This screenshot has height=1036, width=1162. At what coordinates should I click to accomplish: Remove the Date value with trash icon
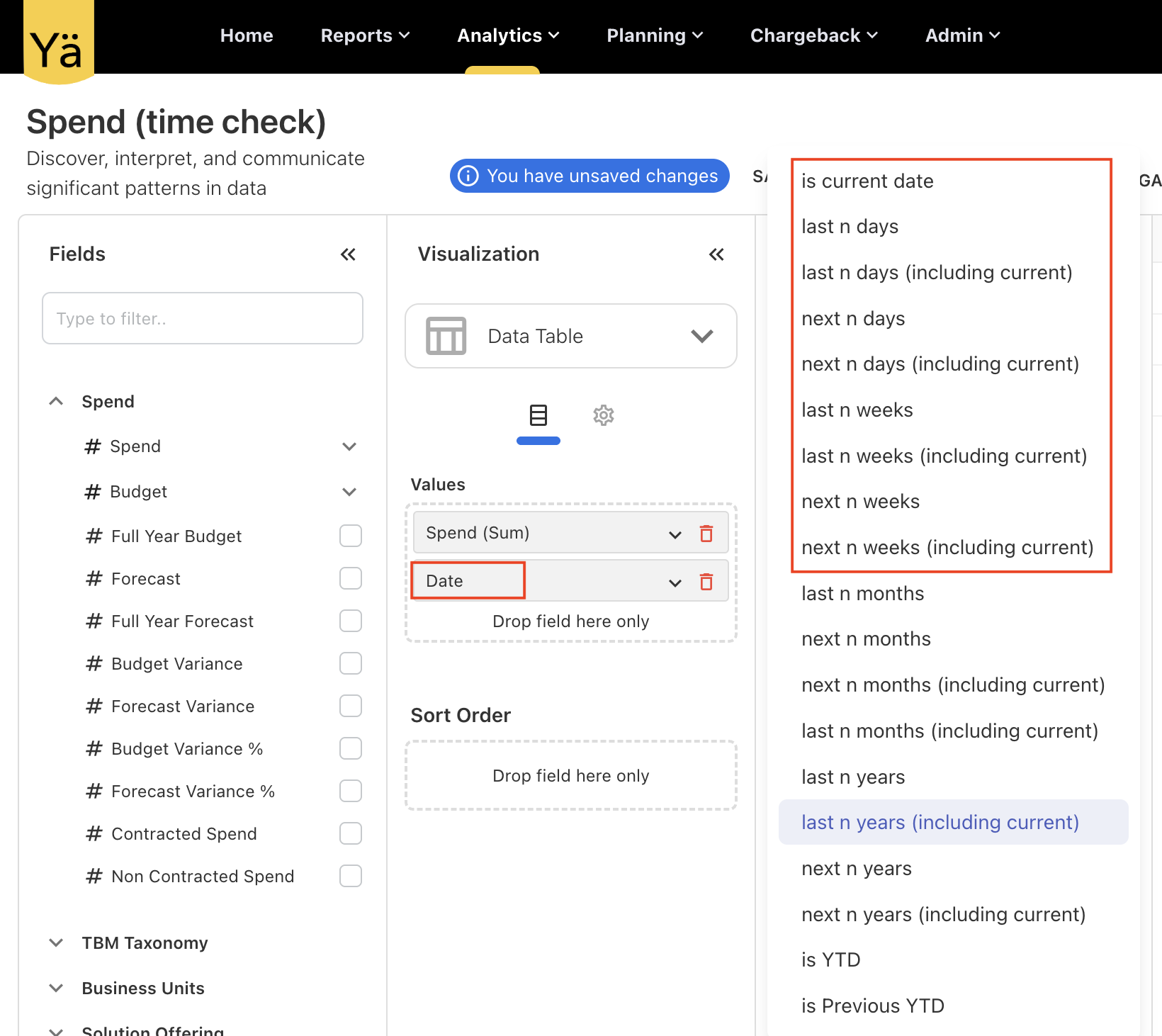706,582
